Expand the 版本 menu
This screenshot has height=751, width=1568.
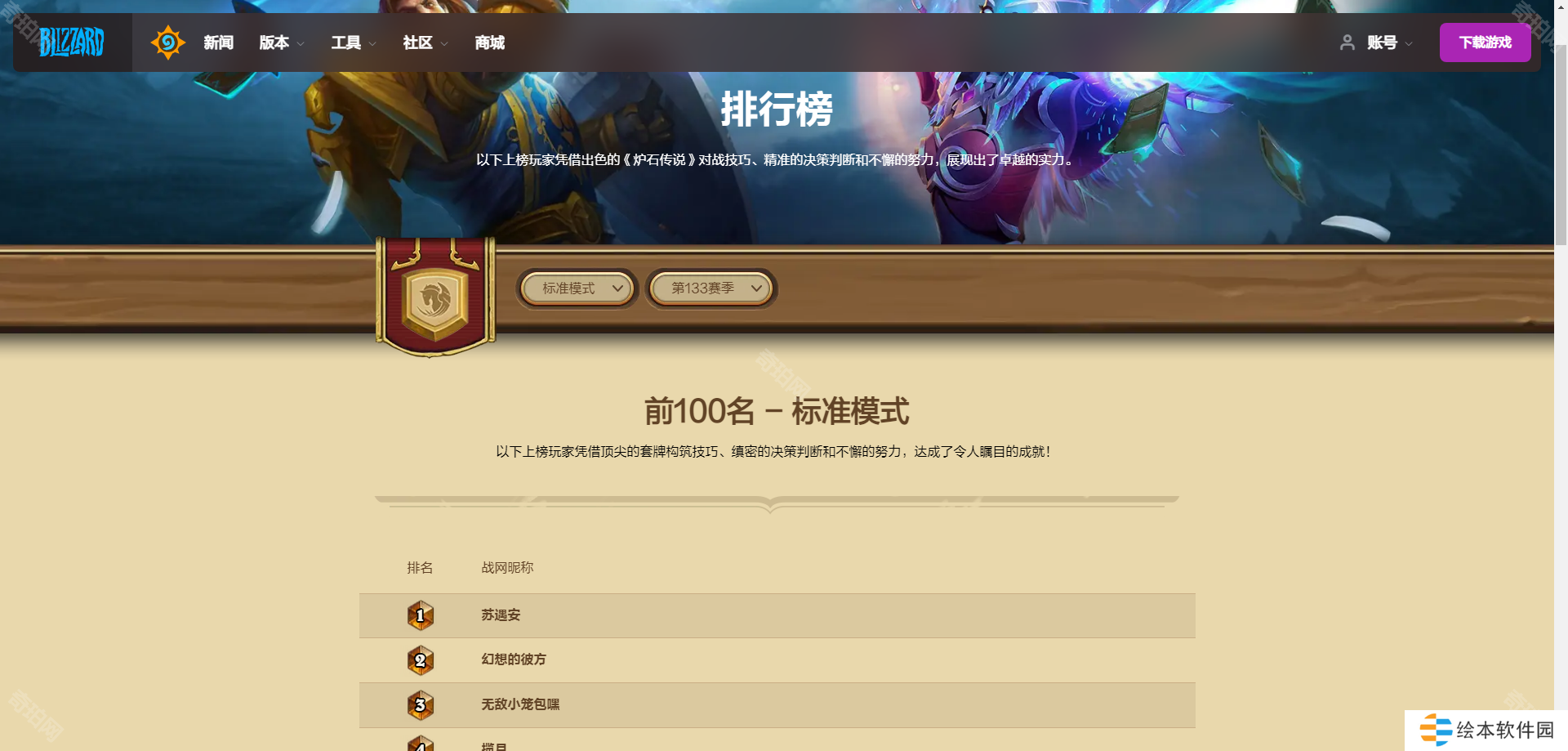(x=282, y=42)
